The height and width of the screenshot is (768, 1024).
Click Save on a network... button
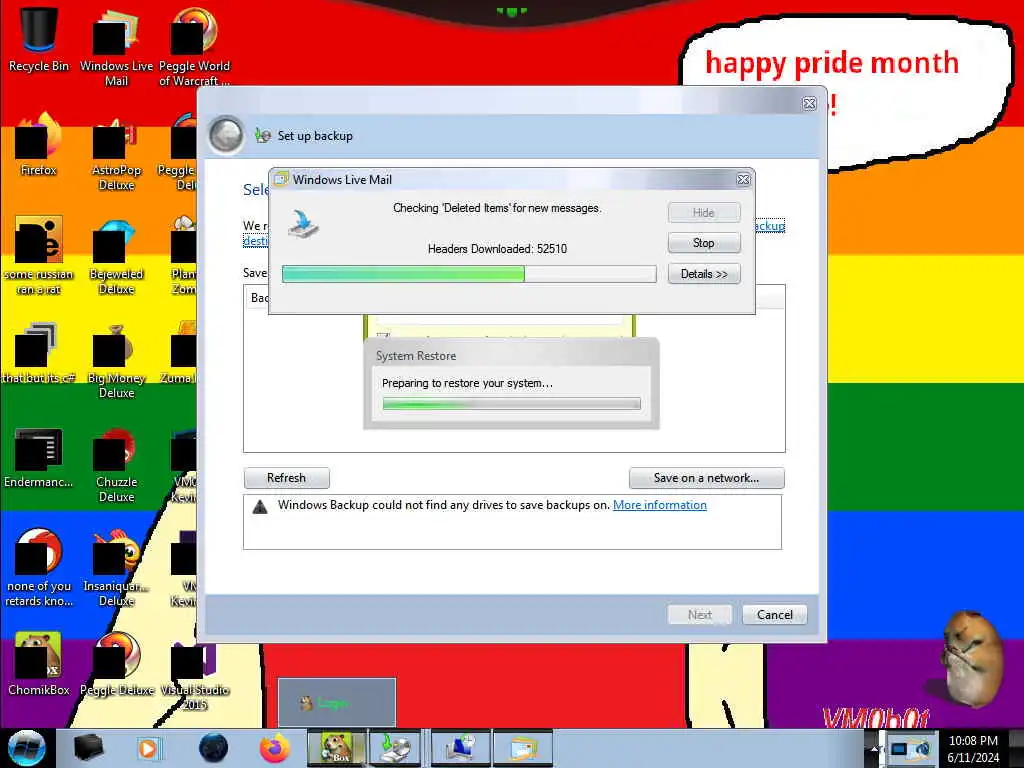tap(707, 478)
